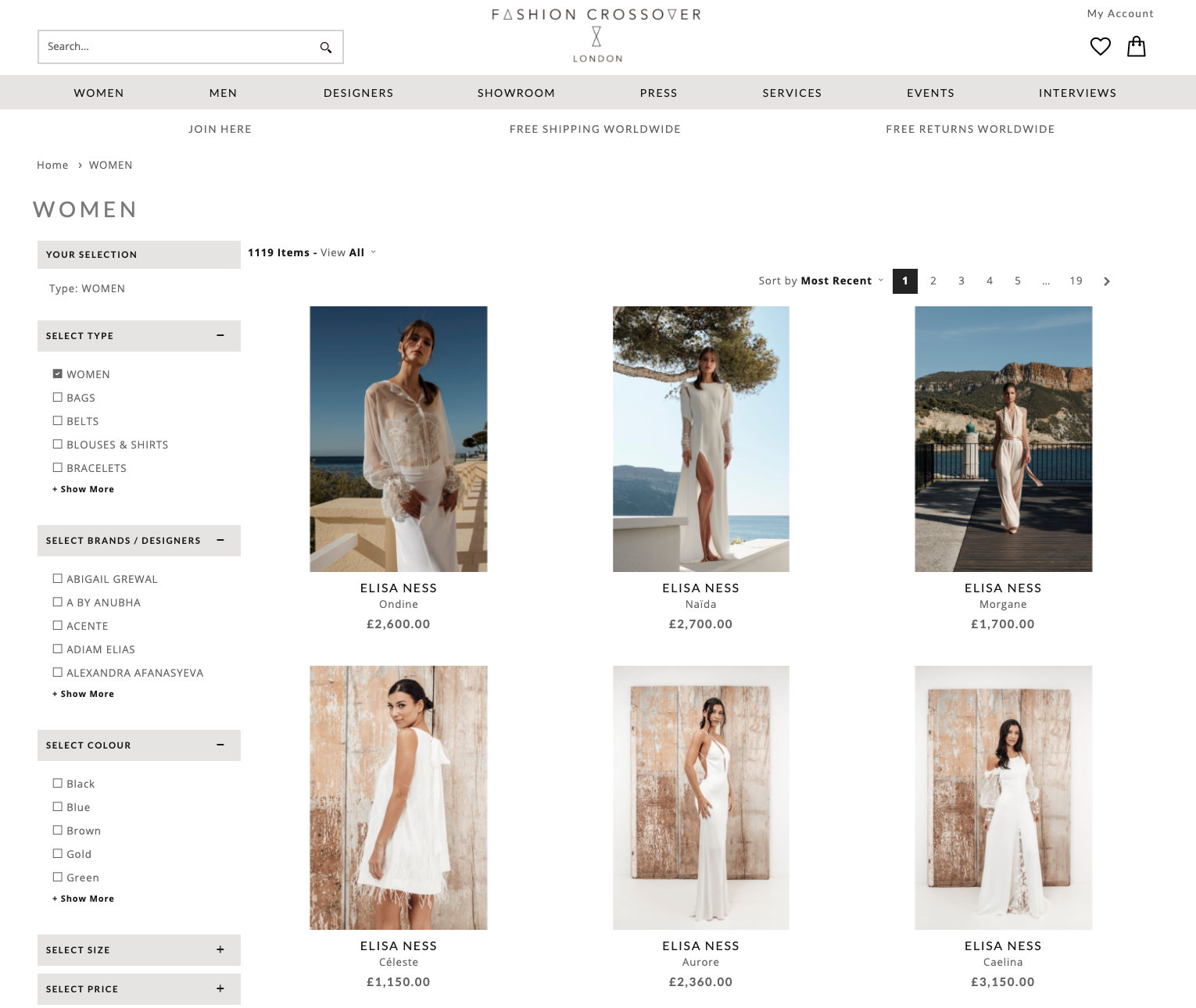Click the Fashion Crossover London logo

(x=596, y=36)
